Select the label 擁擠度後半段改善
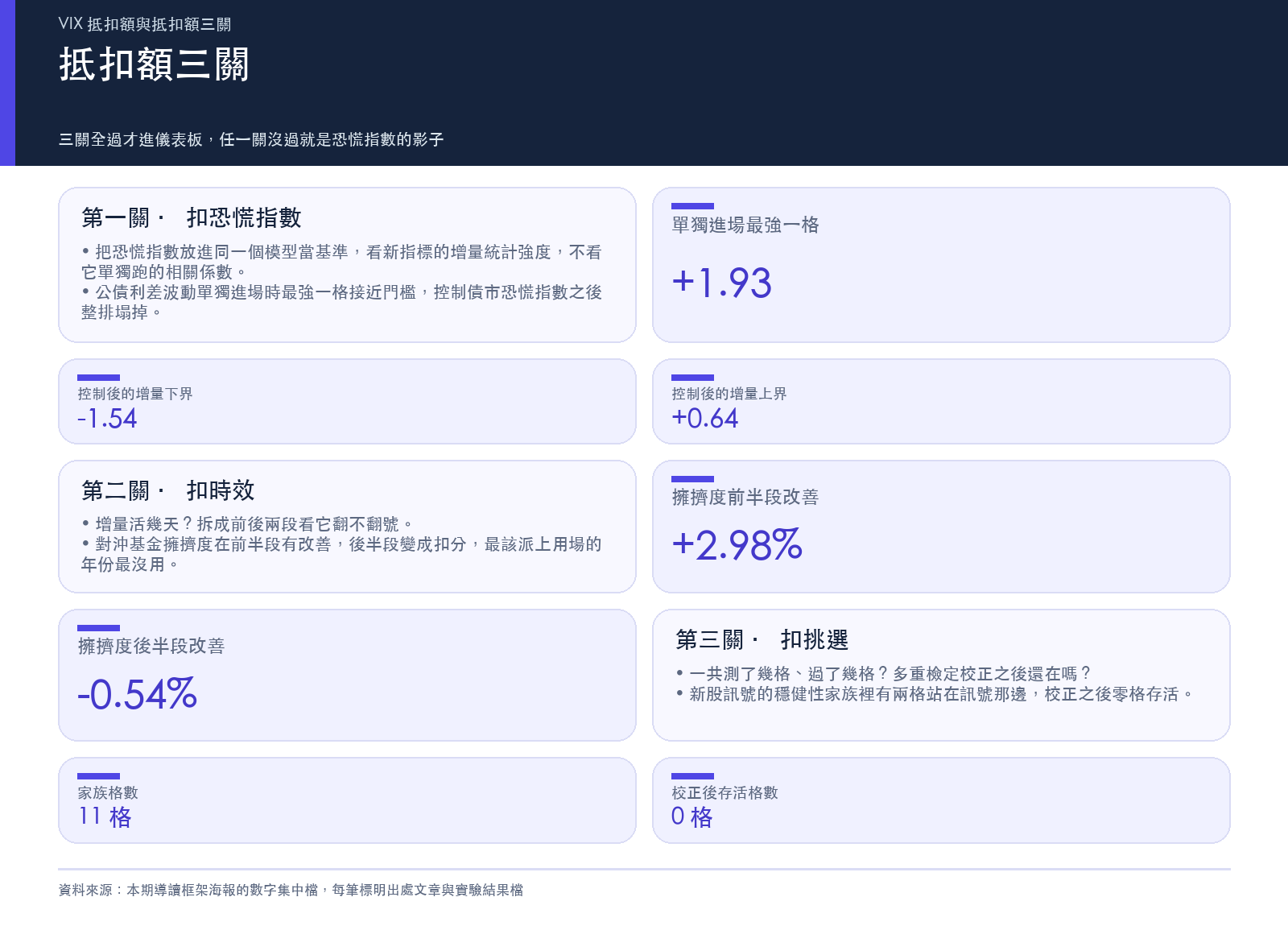 (151, 646)
